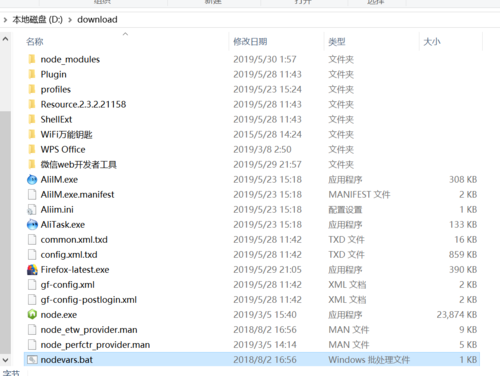Click the gf-config-postlogin.xml file icon

tap(32, 299)
